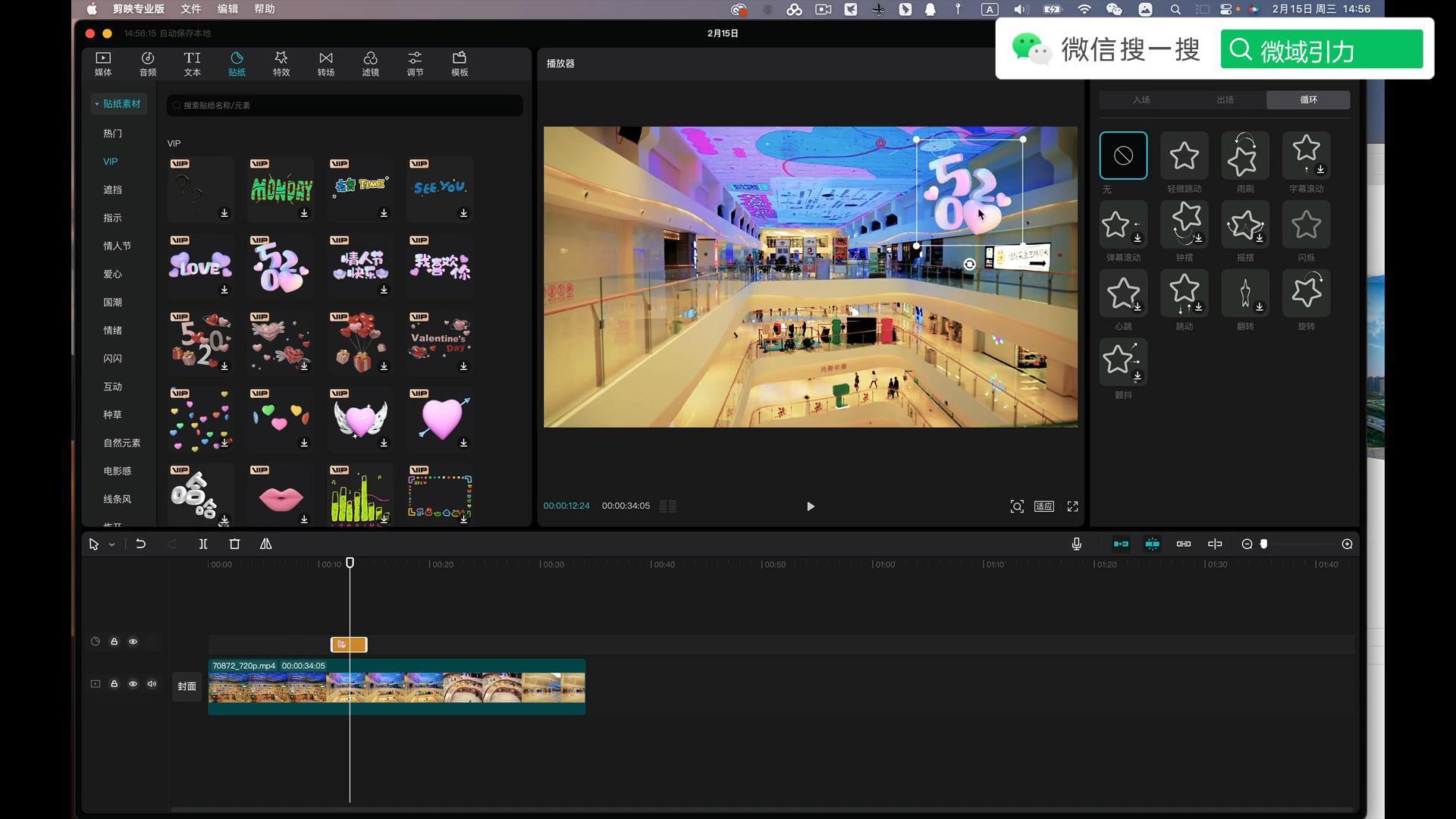Screen dimensions: 1456x819
Task: Toggle main track magnet snapping
Action: (x=1121, y=544)
